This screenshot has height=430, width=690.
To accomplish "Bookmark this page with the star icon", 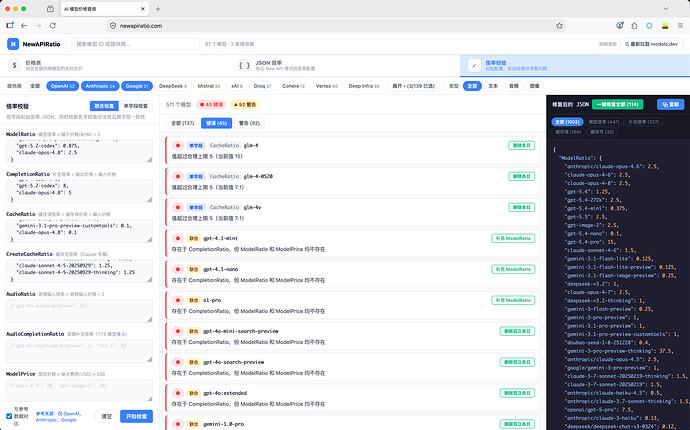I will click(x=559, y=26).
